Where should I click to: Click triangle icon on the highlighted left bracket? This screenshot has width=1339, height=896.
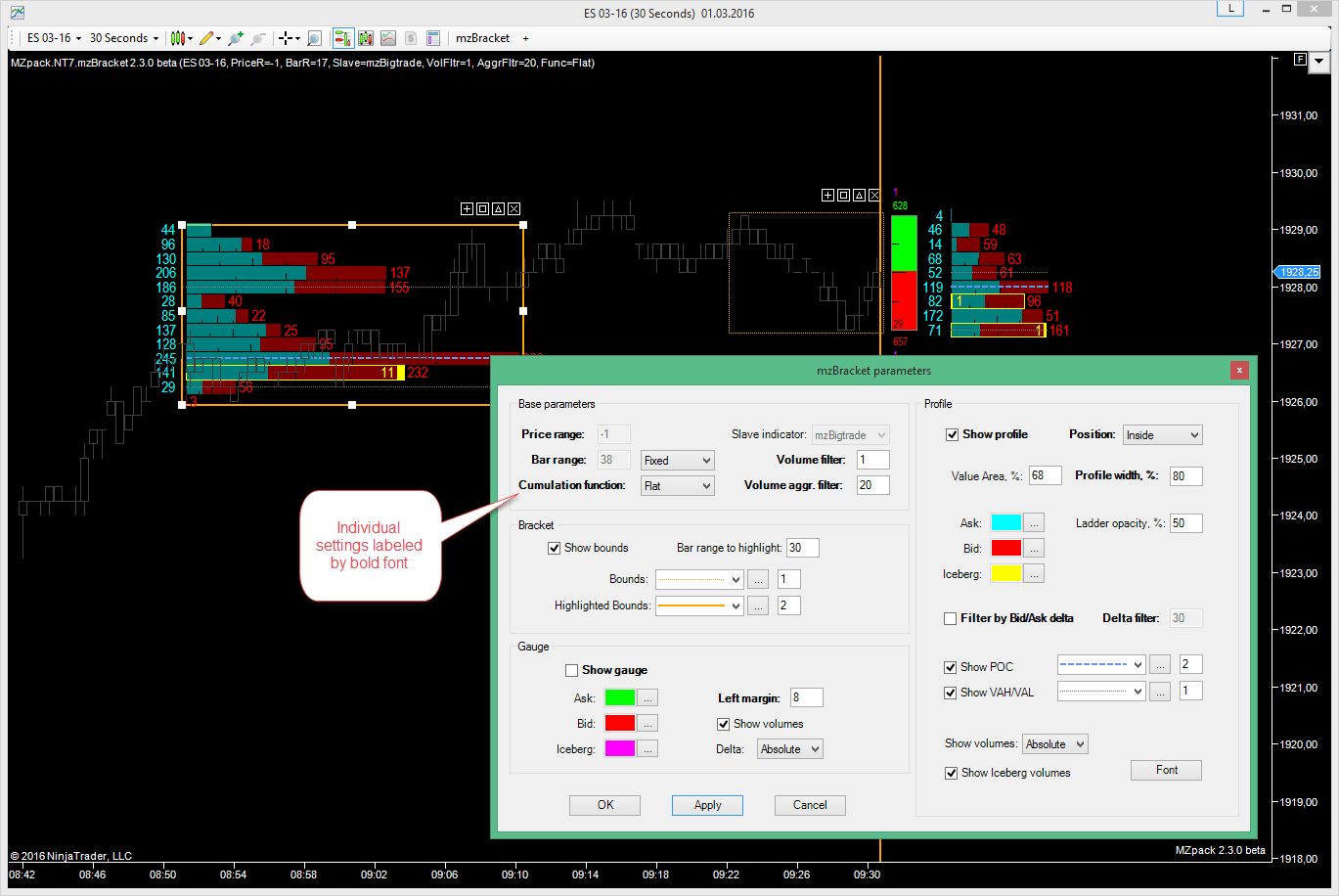tap(498, 208)
